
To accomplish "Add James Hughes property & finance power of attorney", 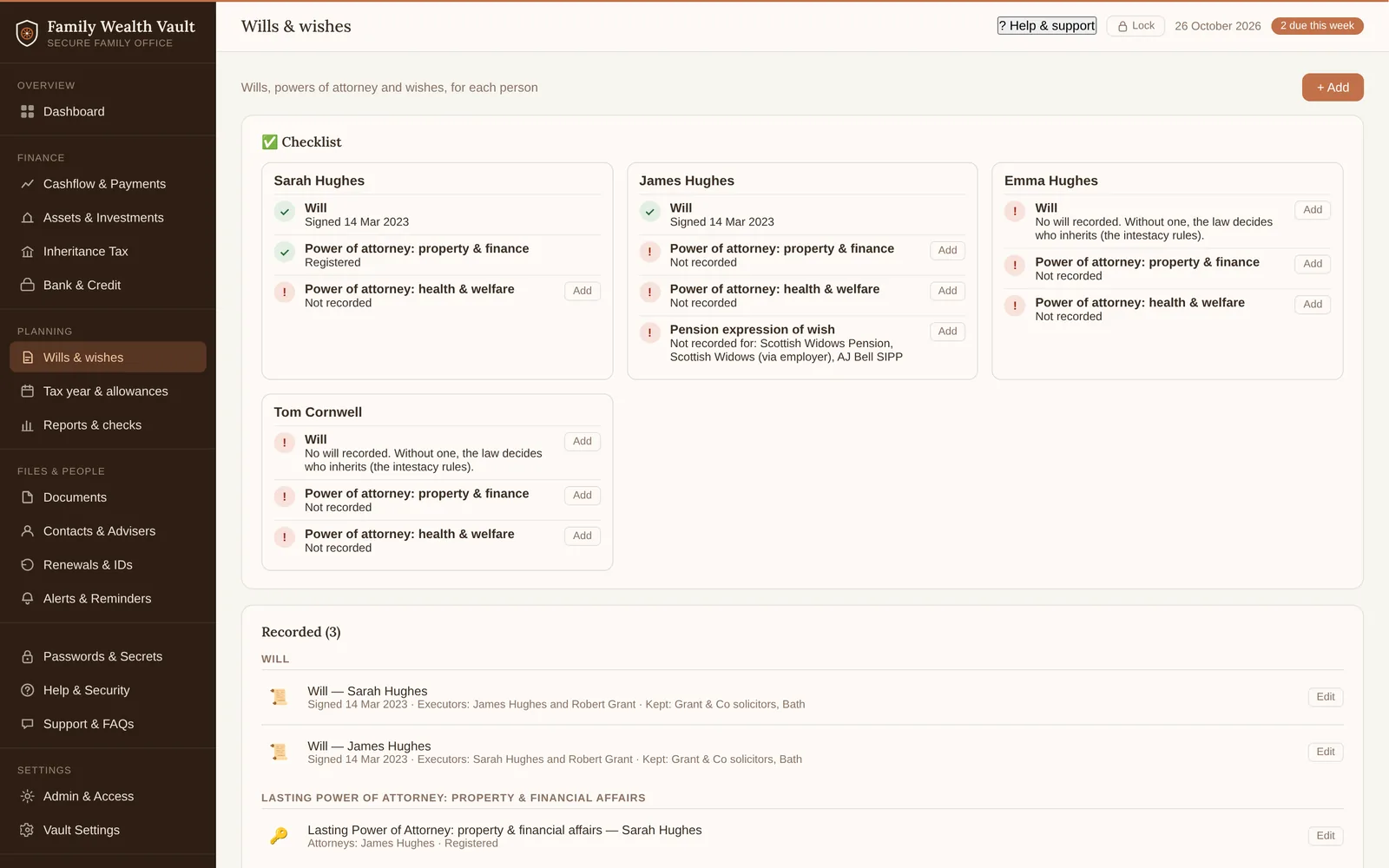I will [947, 250].
